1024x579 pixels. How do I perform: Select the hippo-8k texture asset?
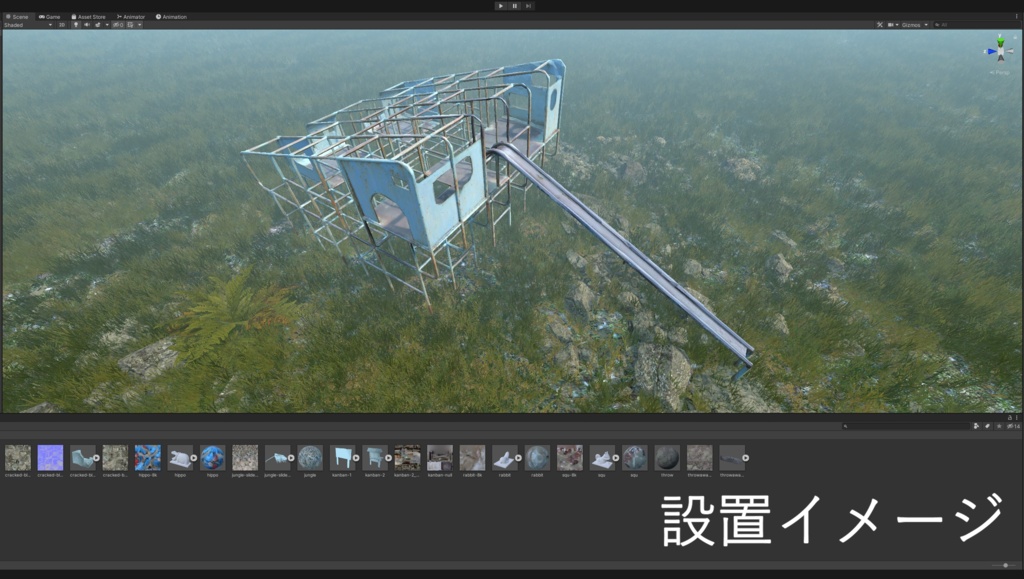tap(148, 458)
